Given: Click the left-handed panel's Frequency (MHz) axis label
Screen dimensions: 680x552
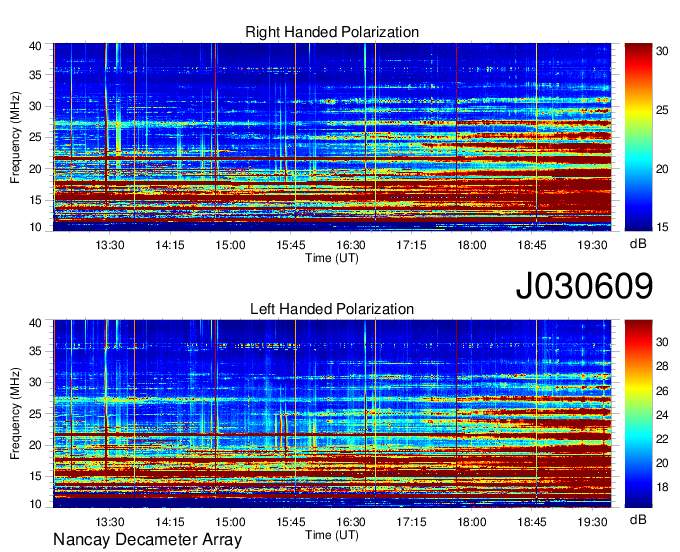Looking at the screenshot, I should pyautogui.click(x=15, y=413).
